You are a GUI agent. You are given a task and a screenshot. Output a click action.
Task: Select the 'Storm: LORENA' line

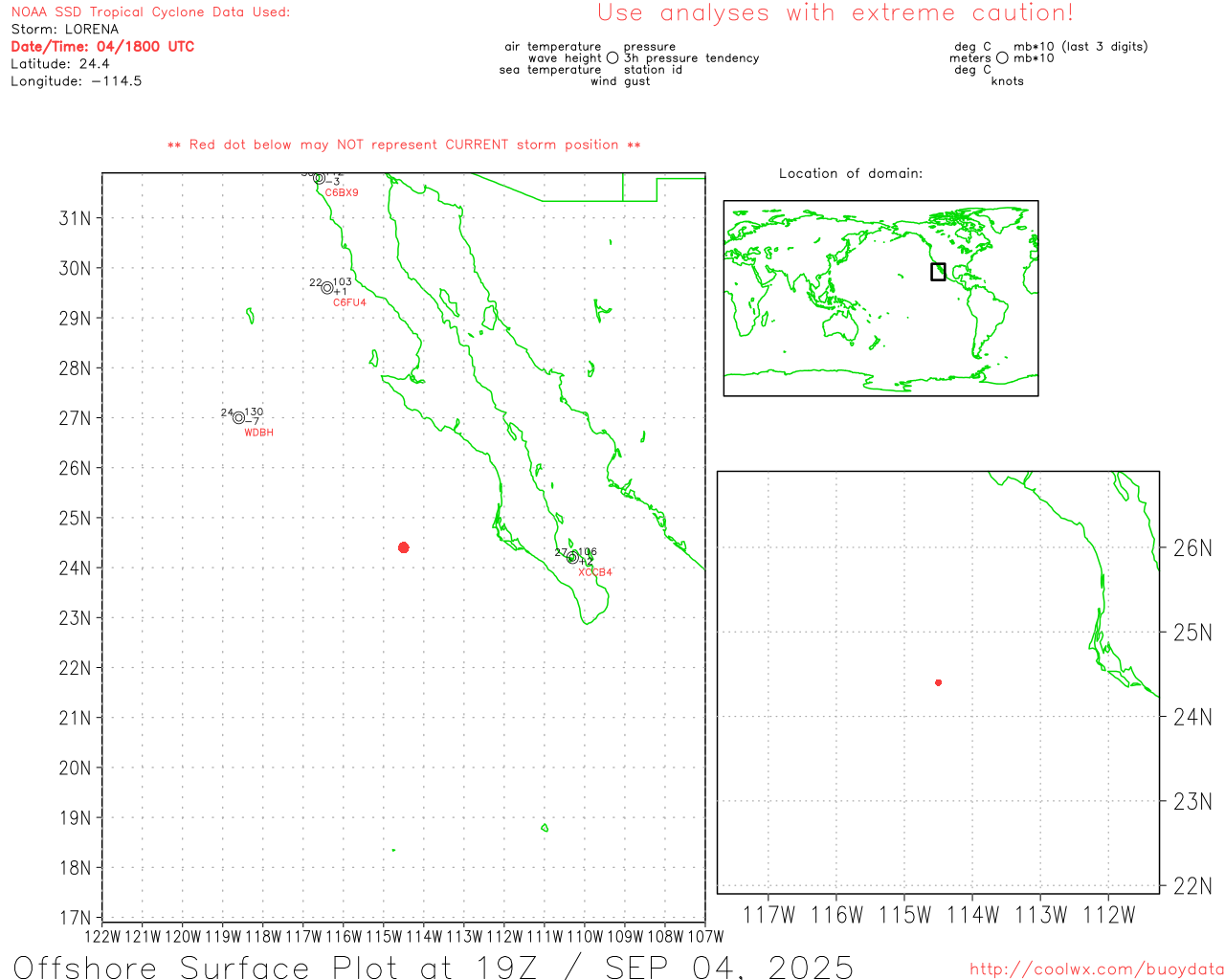coord(65,30)
